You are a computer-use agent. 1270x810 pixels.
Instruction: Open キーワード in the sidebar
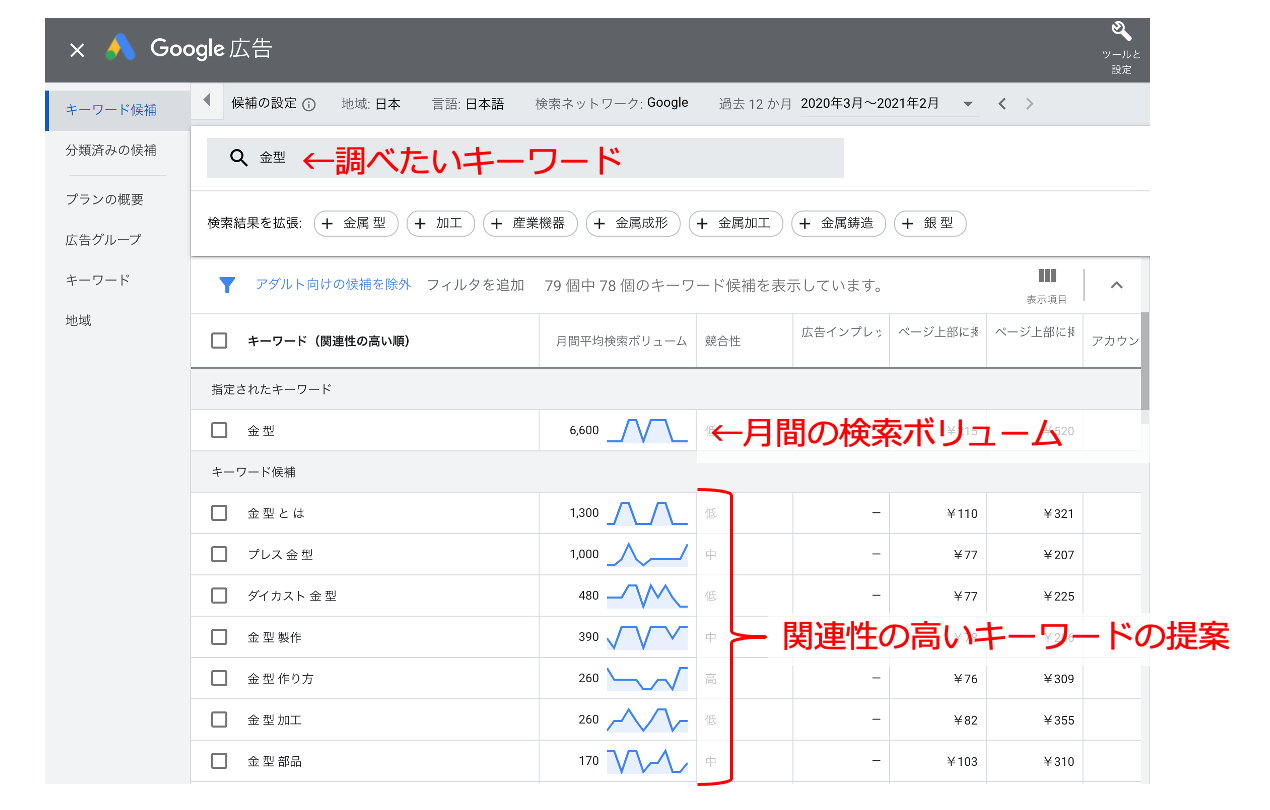point(98,280)
